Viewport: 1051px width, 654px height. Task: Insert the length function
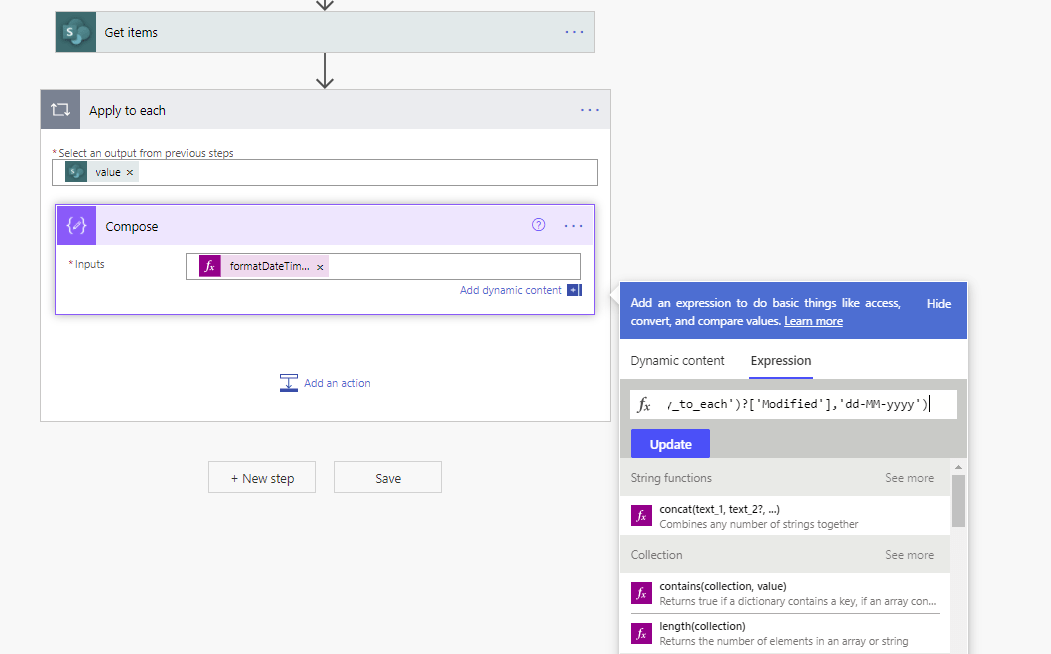(x=785, y=633)
